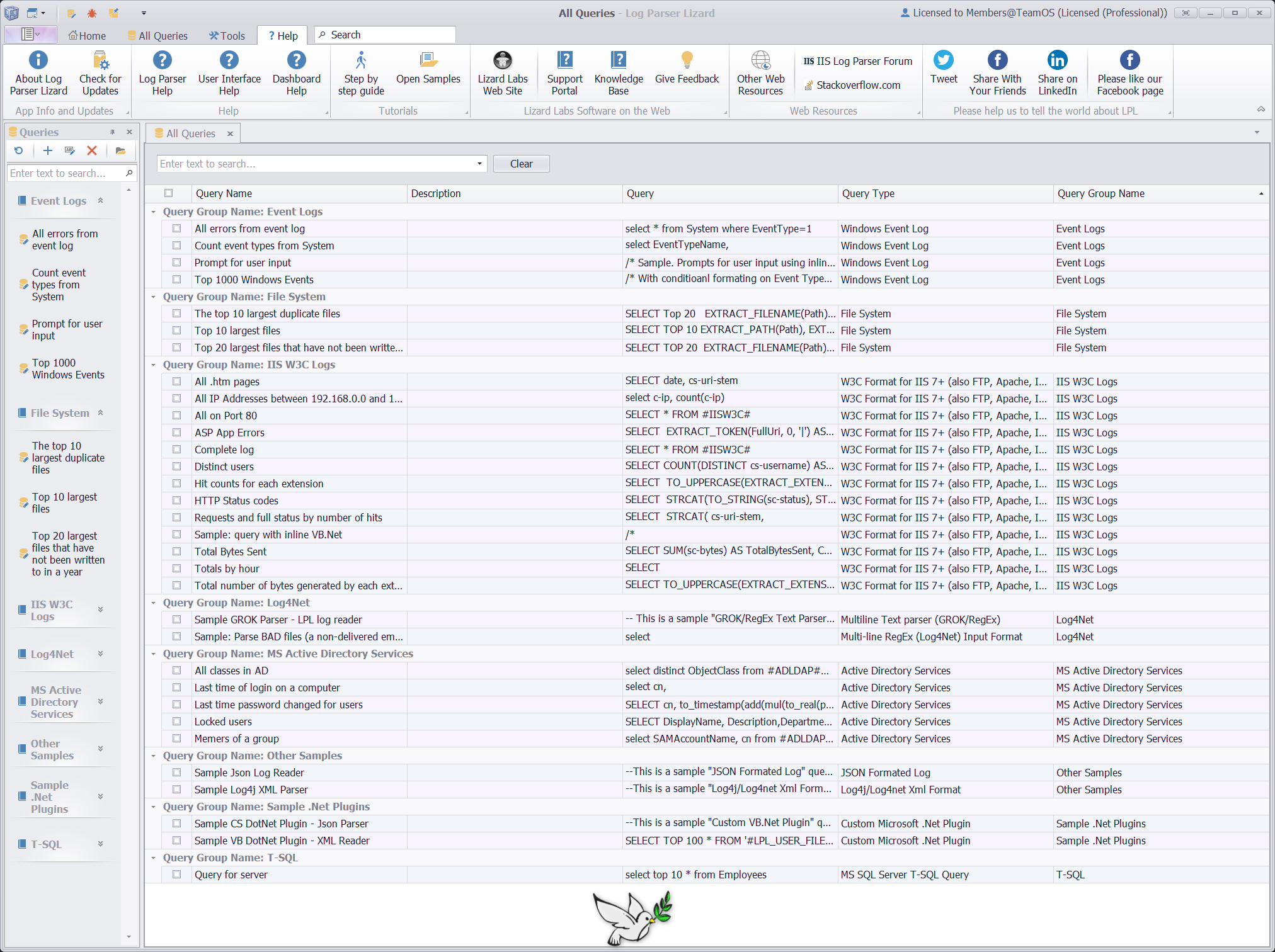The width and height of the screenshot is (1275, 952).
Task: Check the 'Sample Json Log Reader' row
Action: [177, 773]
